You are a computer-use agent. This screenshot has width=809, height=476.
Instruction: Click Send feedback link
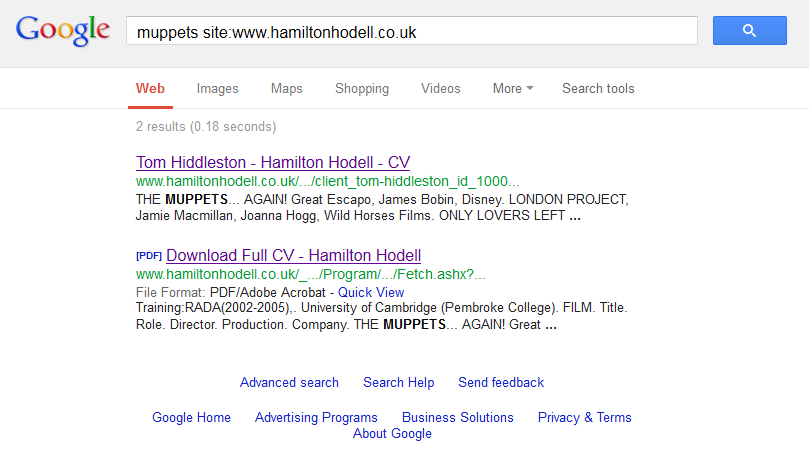(x=501, y=382)
